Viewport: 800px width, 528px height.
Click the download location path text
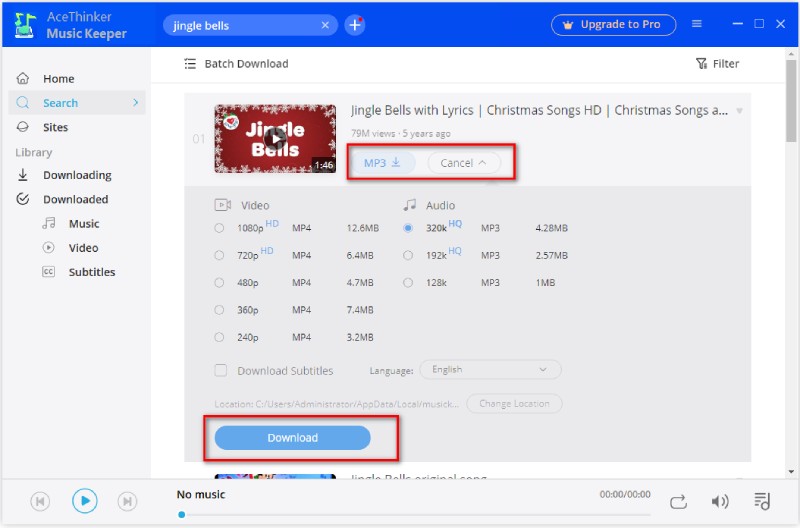(x=337, y=404)
